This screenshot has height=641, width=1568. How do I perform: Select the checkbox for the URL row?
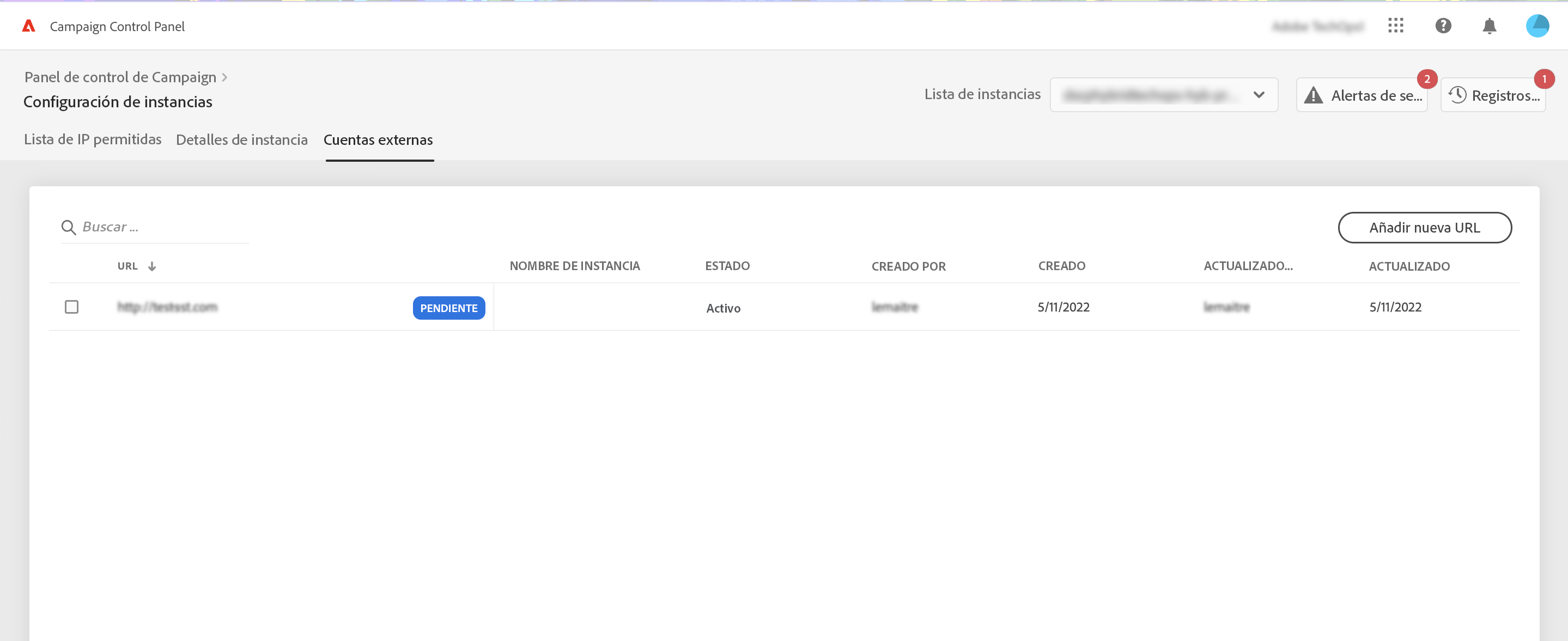72,307
